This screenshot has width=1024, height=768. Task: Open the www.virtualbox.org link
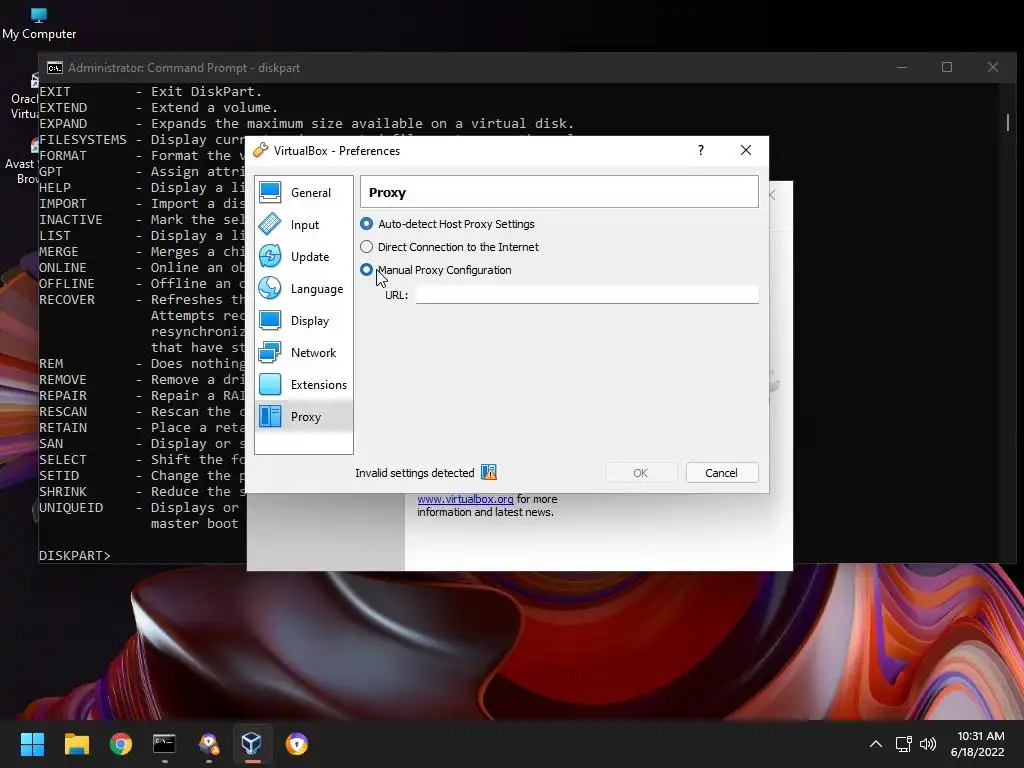click(x=465, y=499)
